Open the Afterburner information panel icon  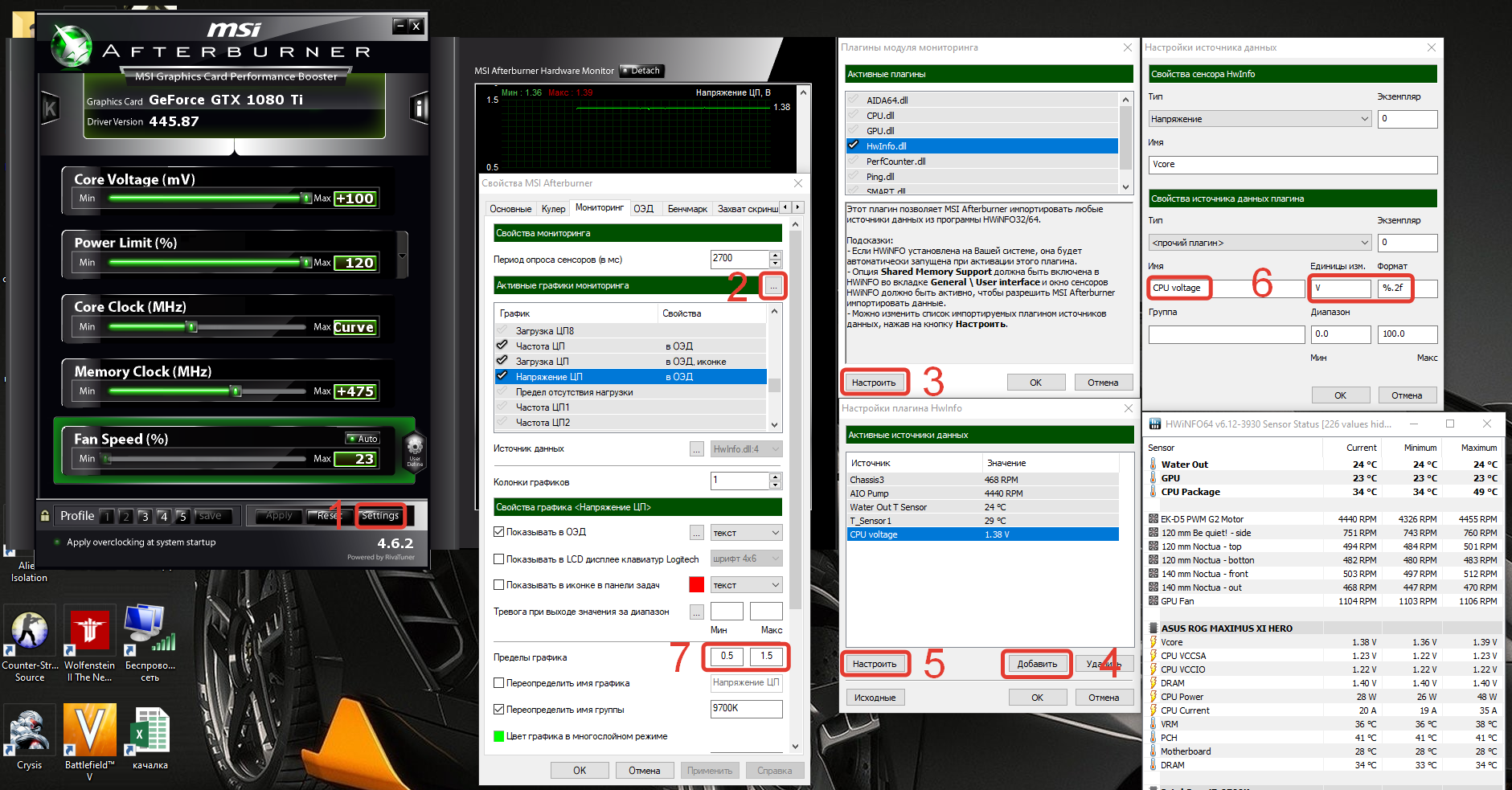pos(419,108)
